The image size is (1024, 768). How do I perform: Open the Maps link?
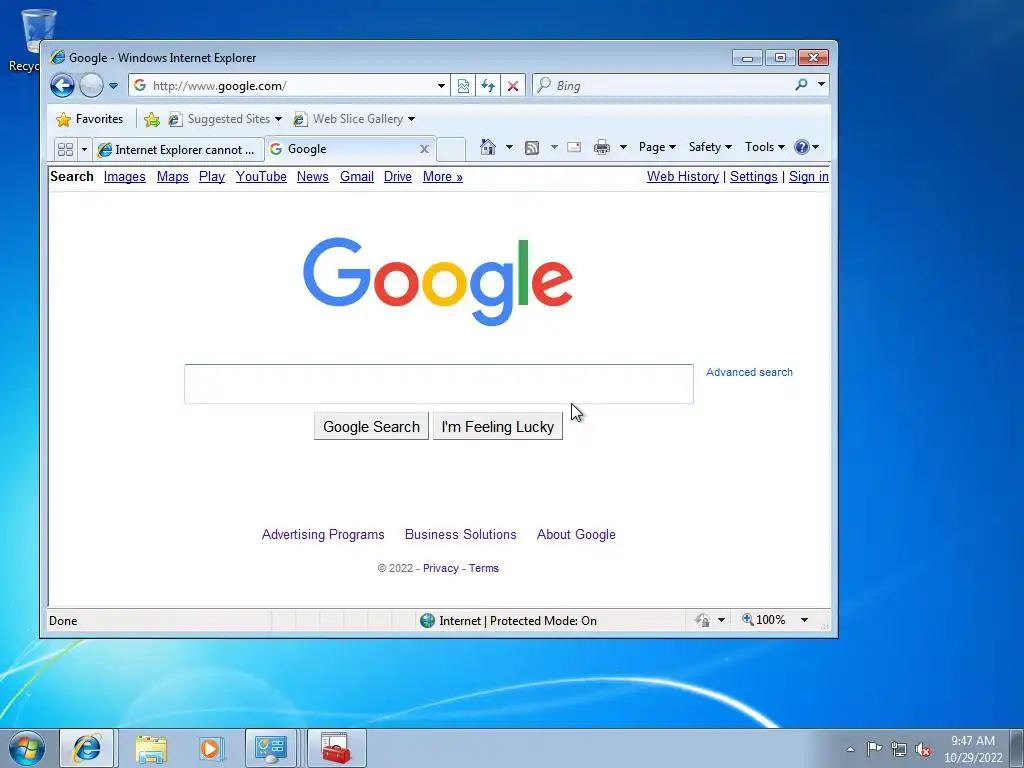pyautogui.click(x=172, y=177)
